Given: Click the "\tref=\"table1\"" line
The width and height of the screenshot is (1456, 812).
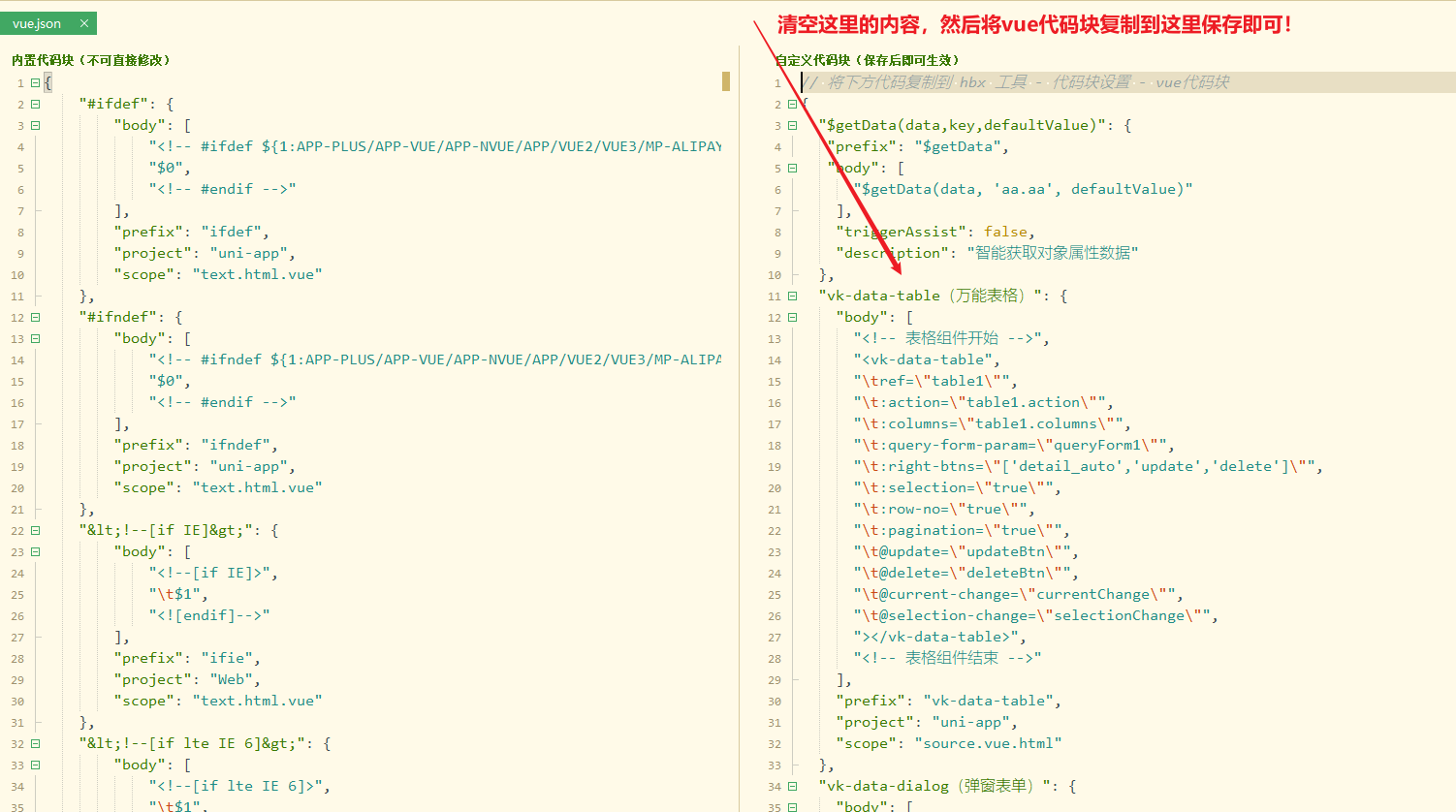Looking at the screenshot, I should click(935, 381).
